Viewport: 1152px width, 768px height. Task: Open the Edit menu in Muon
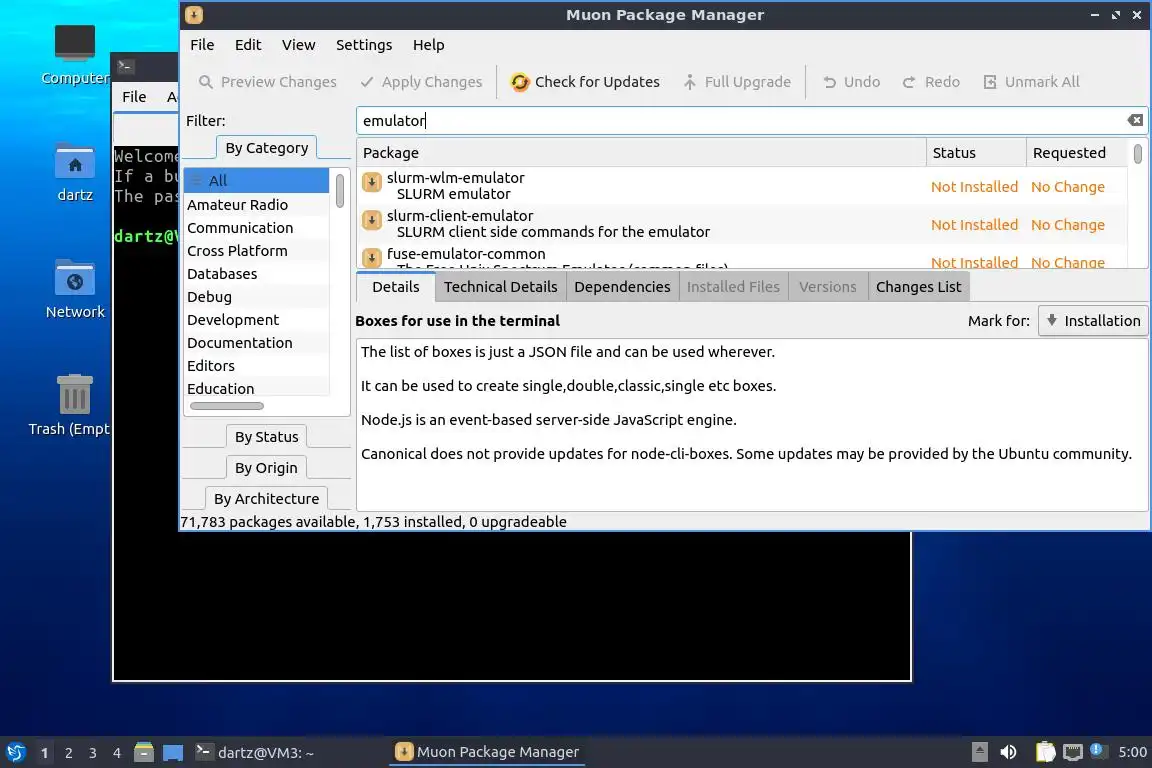click(248, 45)
